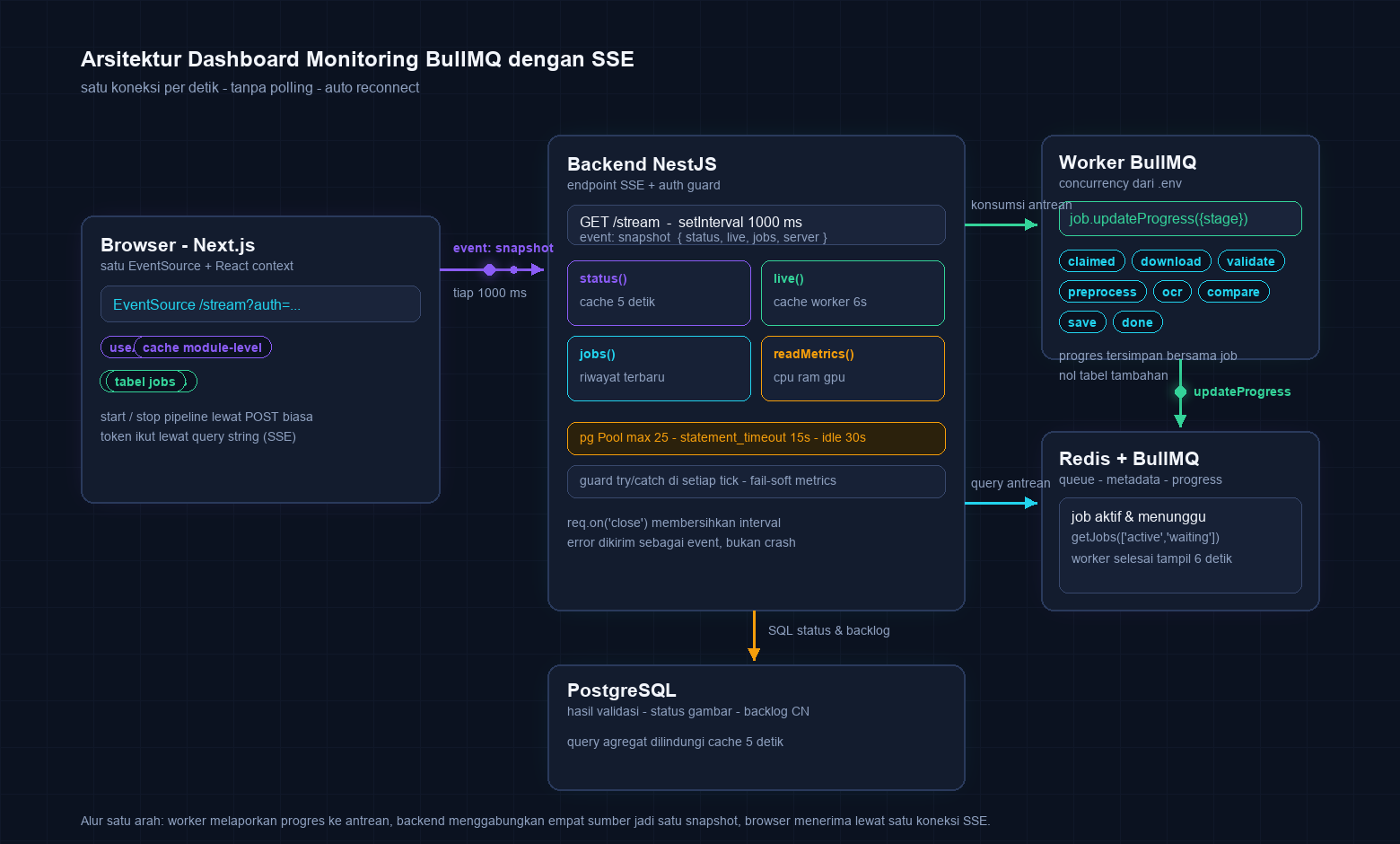Click the 'compare' stage pill
Viewport: 1400px width, 844px height.
coord(1233,292)
